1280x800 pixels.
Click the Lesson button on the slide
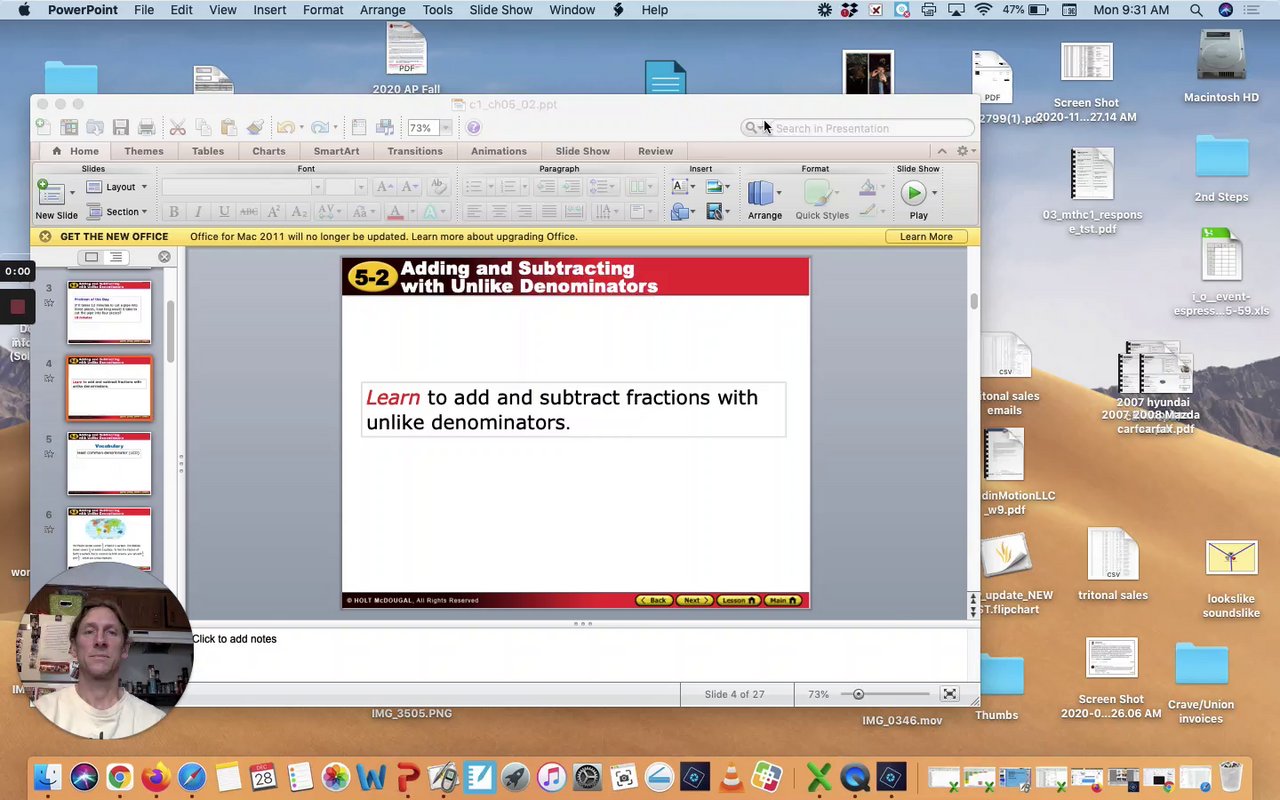tap(738, 600)
